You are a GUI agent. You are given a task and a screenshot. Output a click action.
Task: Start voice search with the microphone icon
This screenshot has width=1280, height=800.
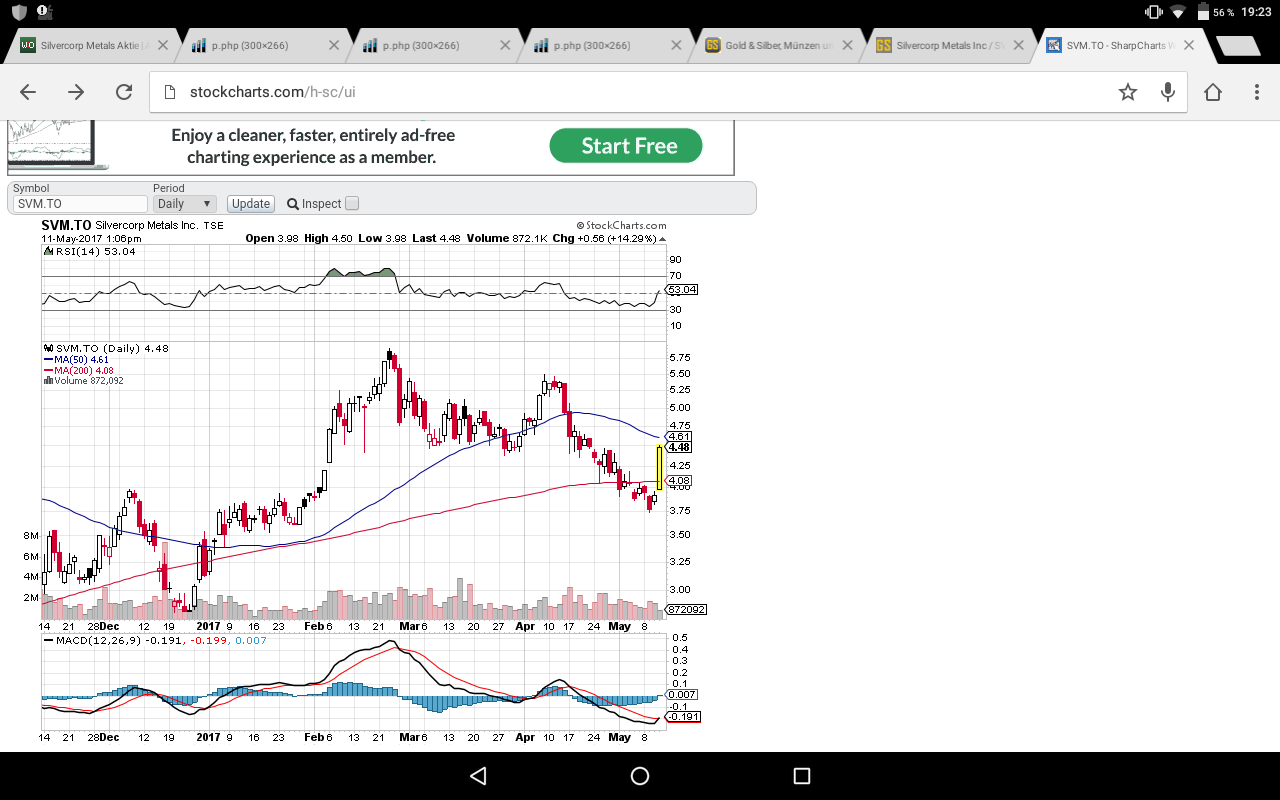click(x=1167, y=92)
